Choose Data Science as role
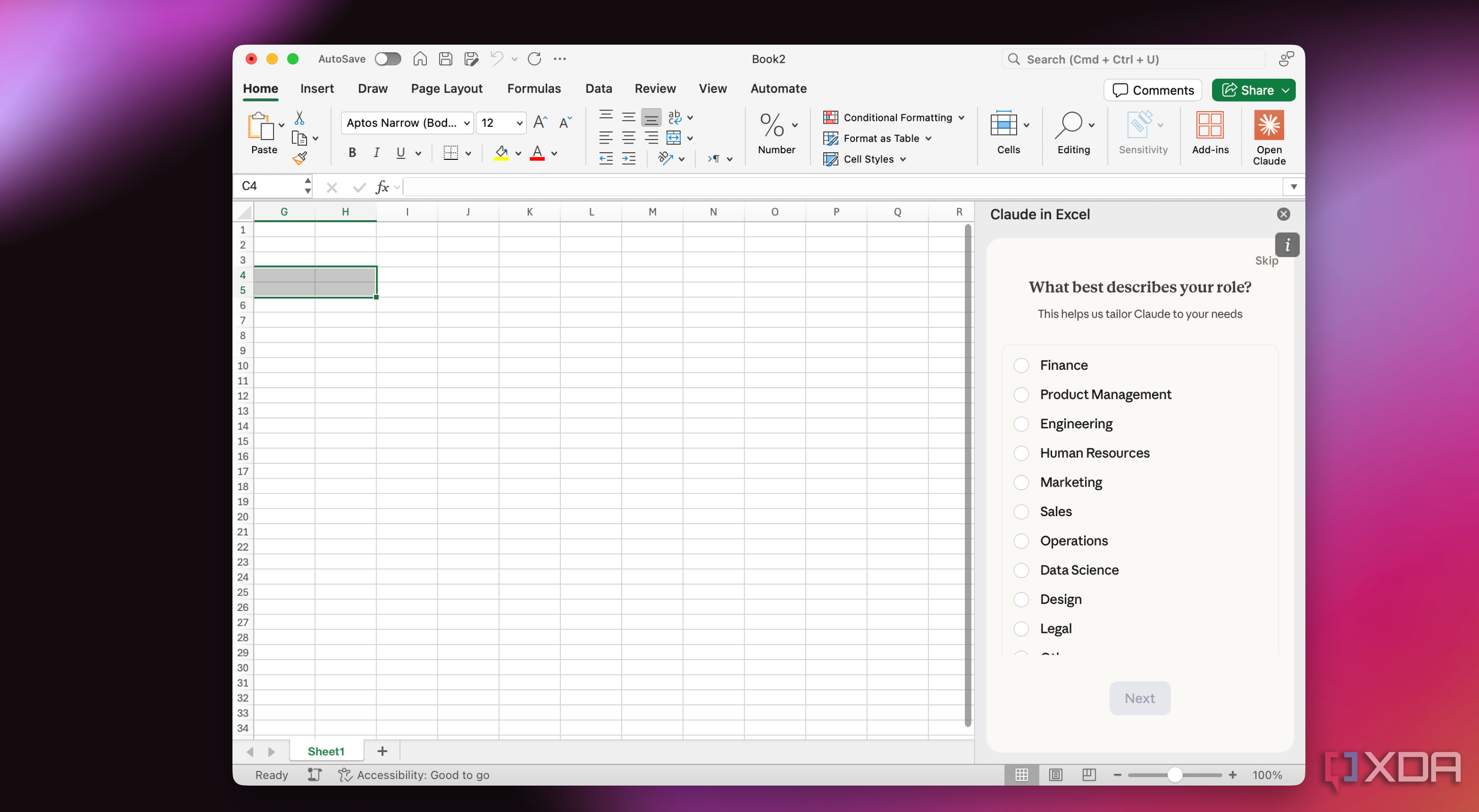 (1021, 570)
